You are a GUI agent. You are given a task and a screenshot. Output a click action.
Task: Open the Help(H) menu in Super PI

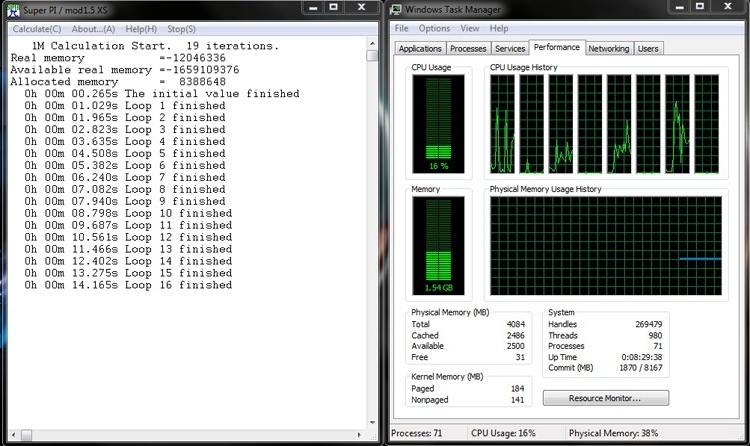coord(141,29)
